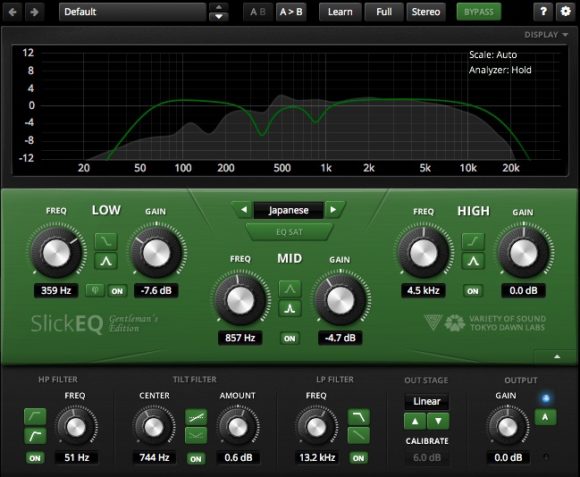Viewport: 580px width, 477px height.
Task: Click the output gain knob
Action: pyautogui.click(x=508, y=427)
